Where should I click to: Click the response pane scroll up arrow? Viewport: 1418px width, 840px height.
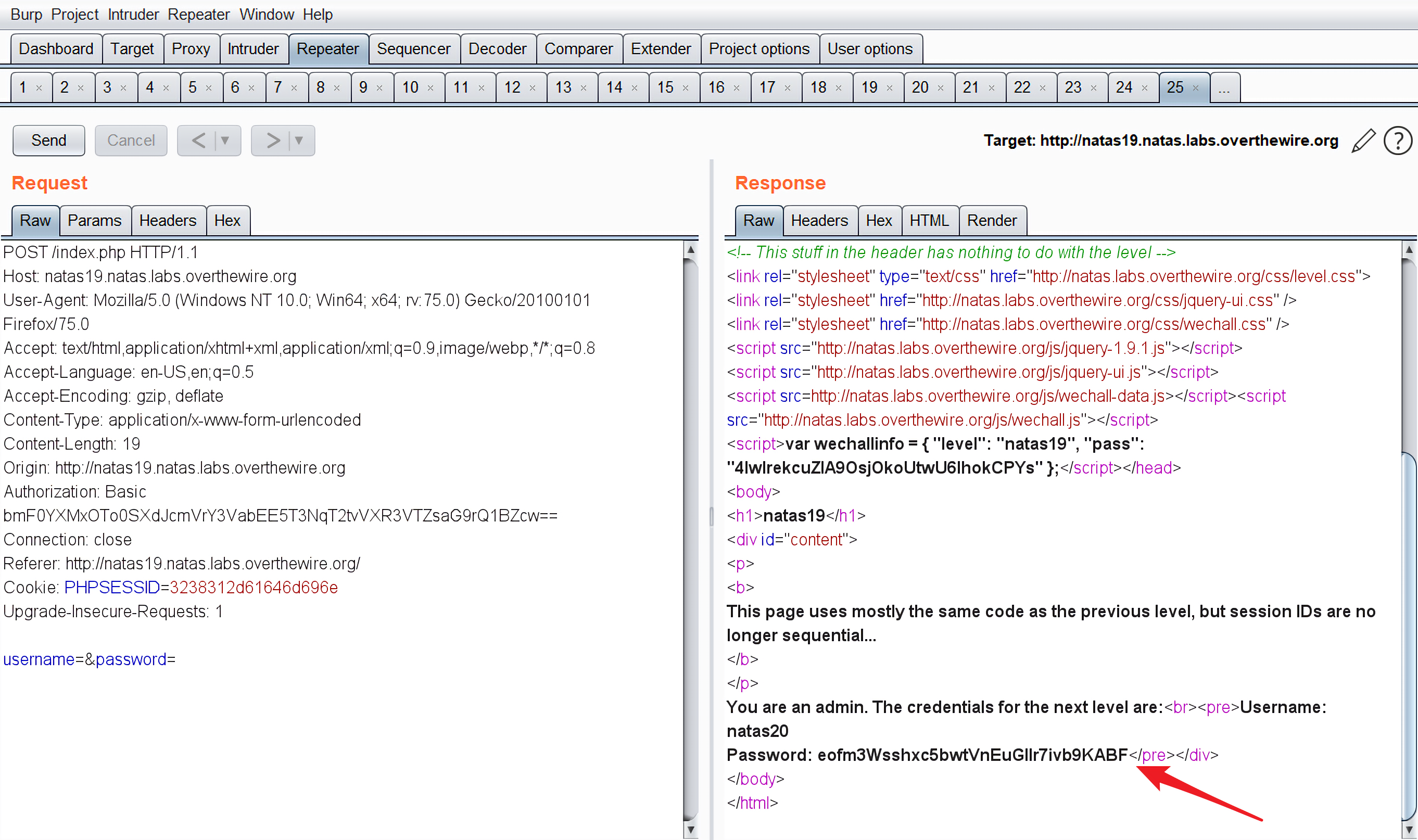[x=1409, y=250]
